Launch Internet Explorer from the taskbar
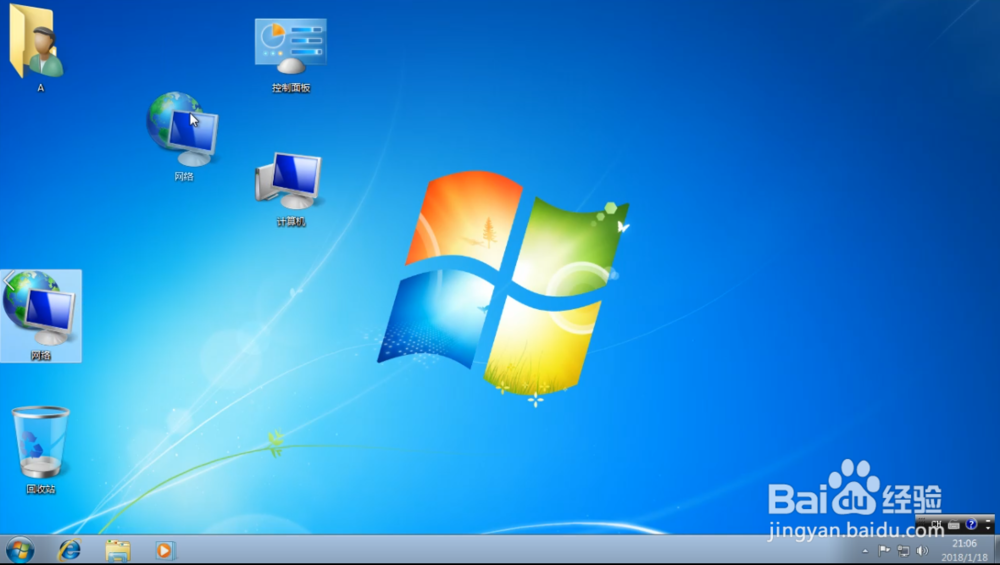Image resolution: width=1000 pixels, height=565 pixels. coord(70,550)
